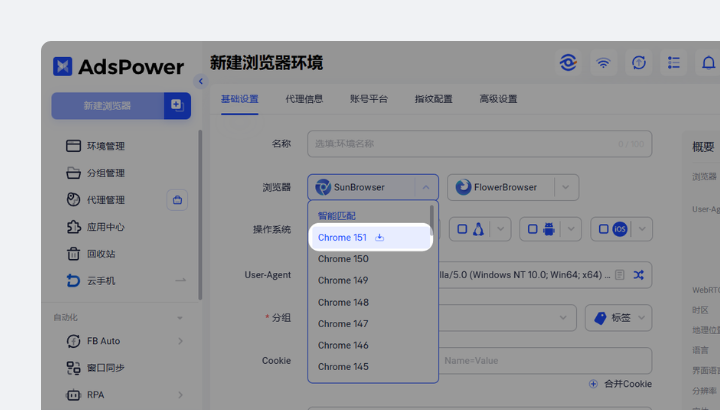
Task: Click download icon next to Chrome 151
Action: pyautogui.click(x=379, y=237)
